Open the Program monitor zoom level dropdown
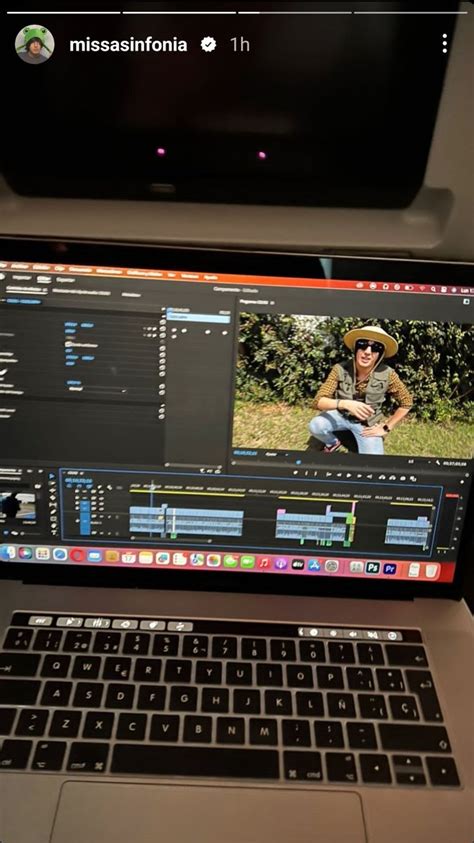Screen dimensions: 474x843 click(x=275, y=454)
